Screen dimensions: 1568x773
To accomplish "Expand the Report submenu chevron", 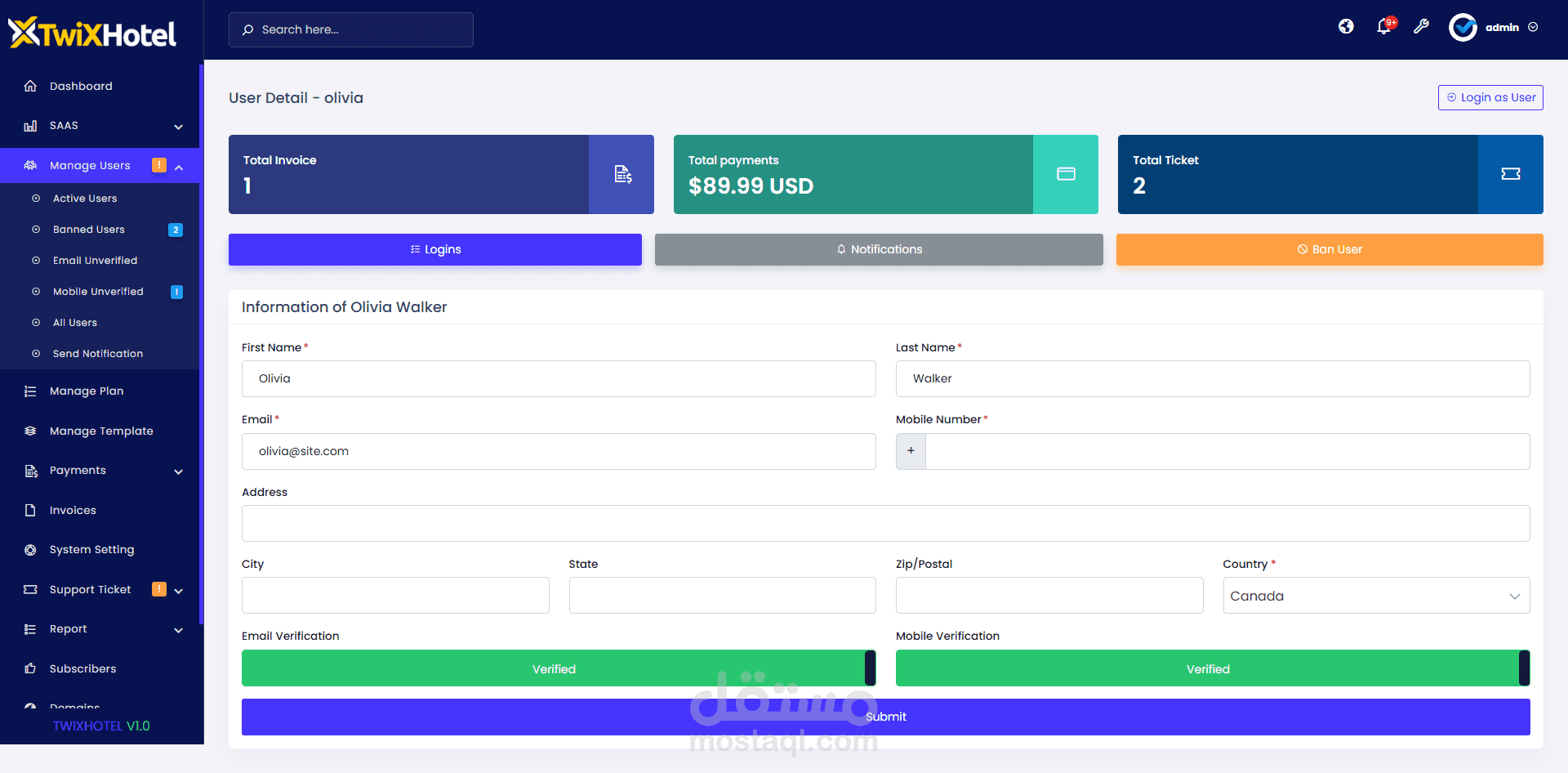I will coord(179,630).
